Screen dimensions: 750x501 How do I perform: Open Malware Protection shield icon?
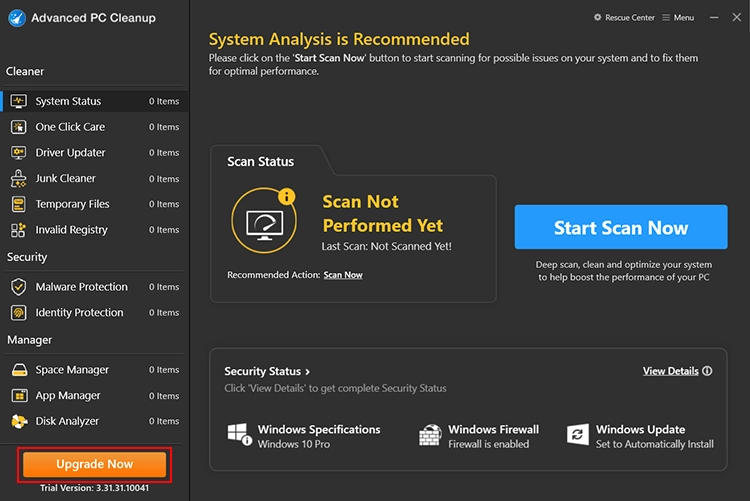(19, 287)
